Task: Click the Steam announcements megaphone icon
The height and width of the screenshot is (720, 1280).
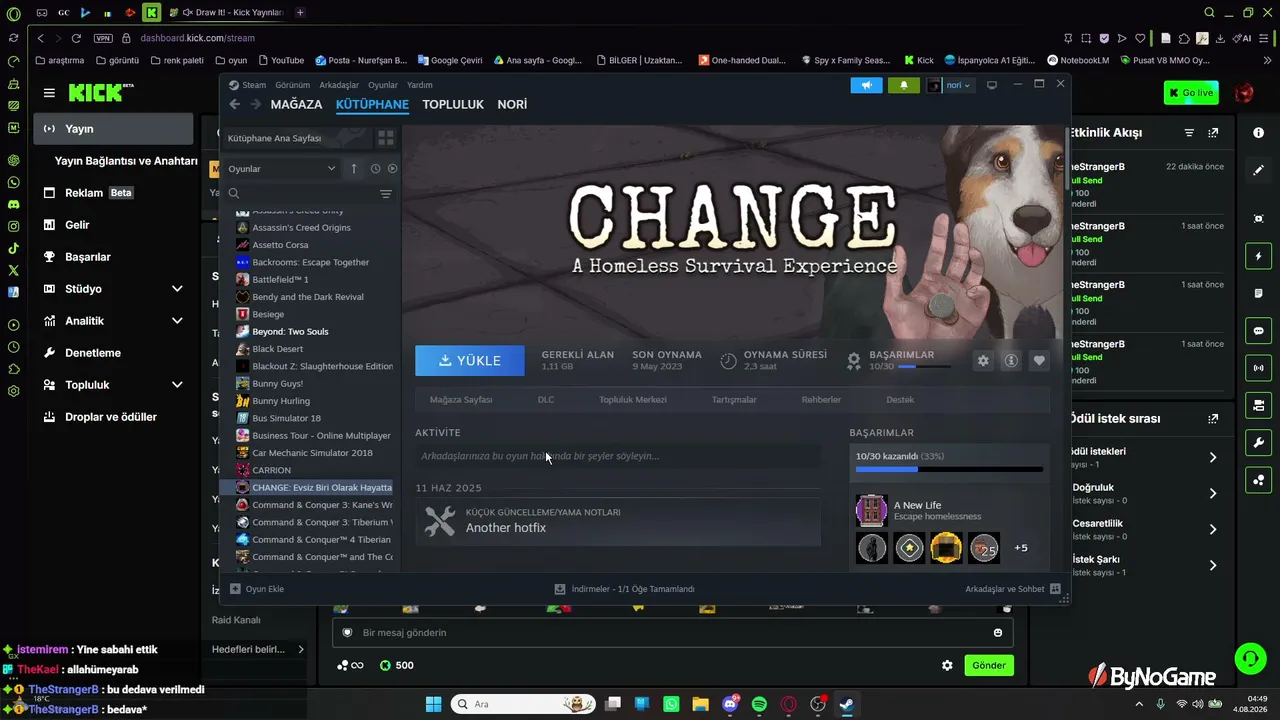Action: tap(867, 85)
